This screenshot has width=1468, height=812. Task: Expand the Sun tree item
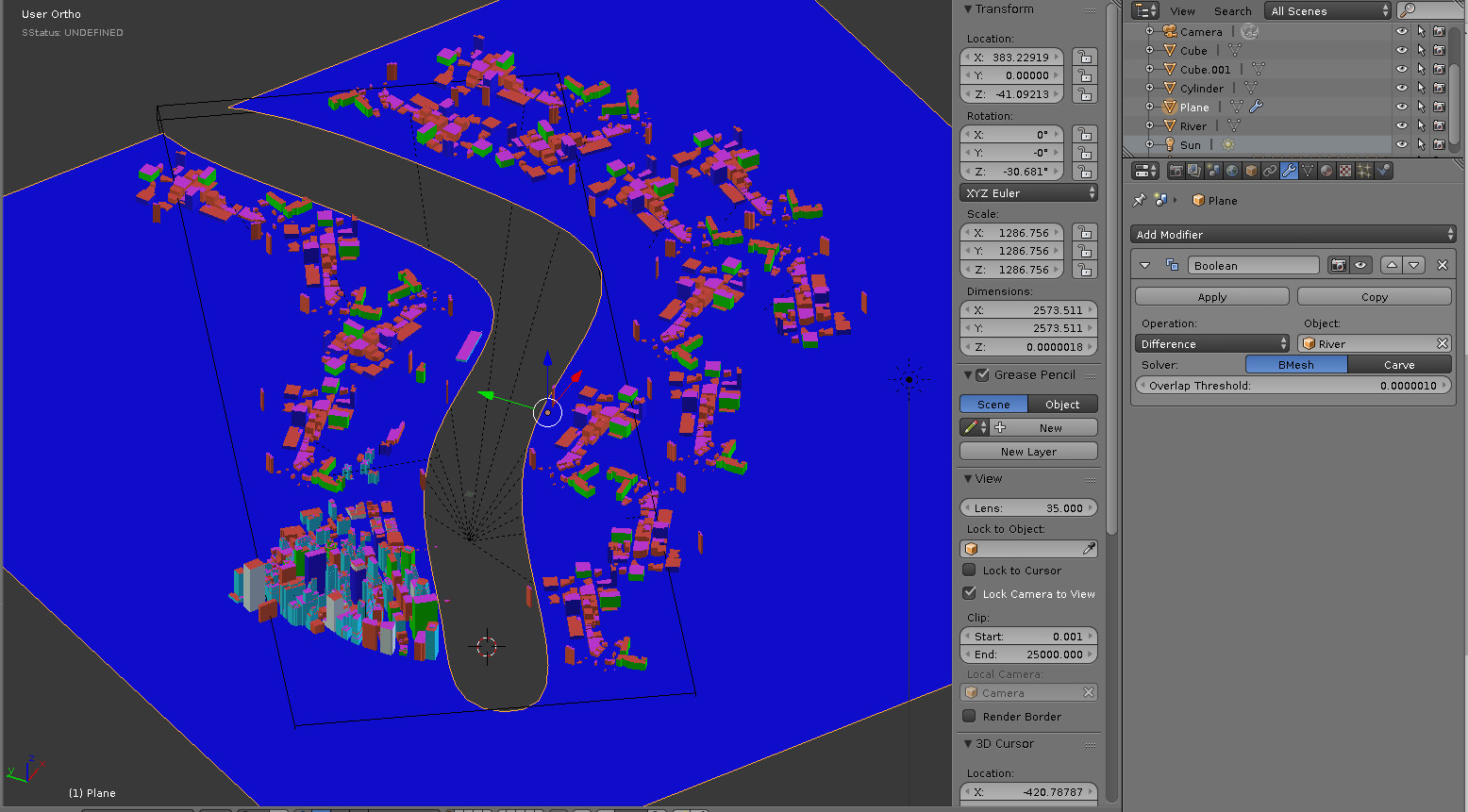tap(1149, 144)
